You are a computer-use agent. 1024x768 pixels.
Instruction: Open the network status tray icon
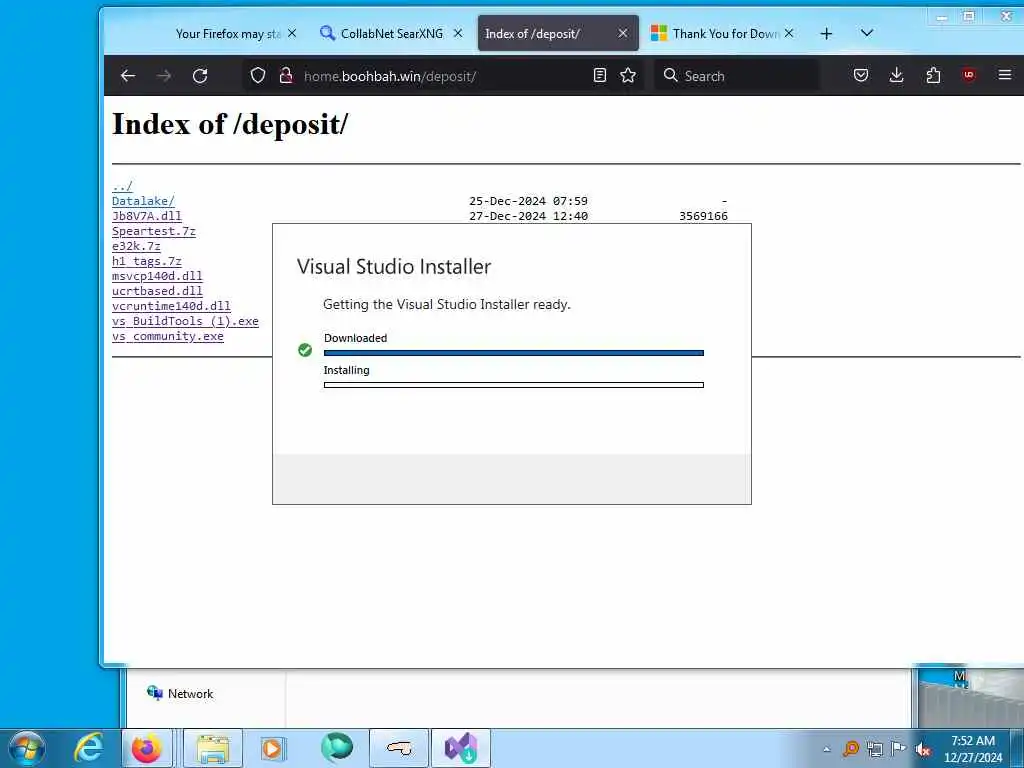tap(874, 748)
